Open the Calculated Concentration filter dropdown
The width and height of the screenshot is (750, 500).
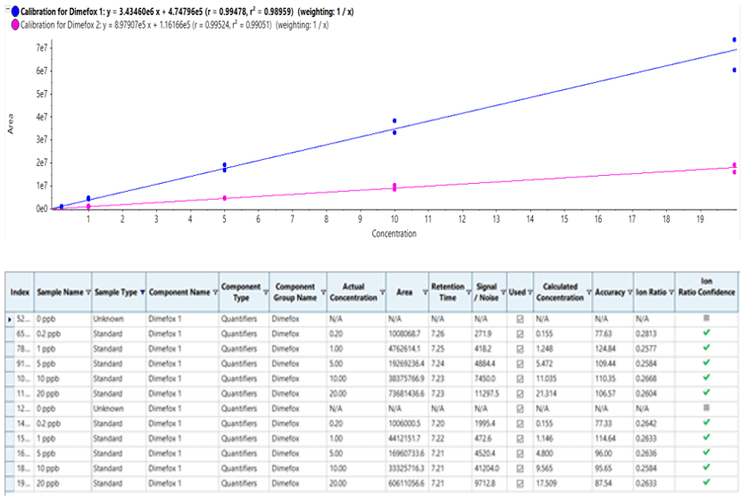(x=587, y=292)
